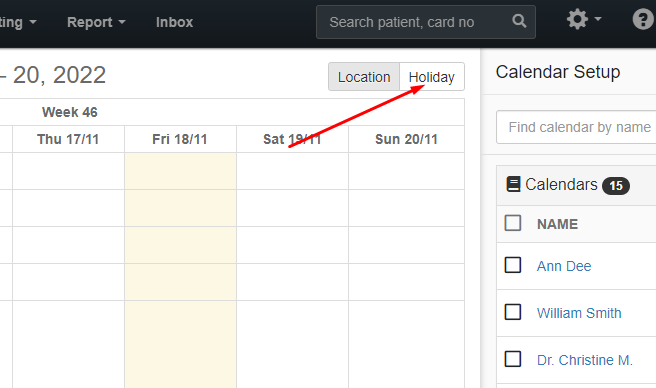Expand the settings gear dropdown caret
Viewport: 656px width, 388px height.
pos(598,19)
